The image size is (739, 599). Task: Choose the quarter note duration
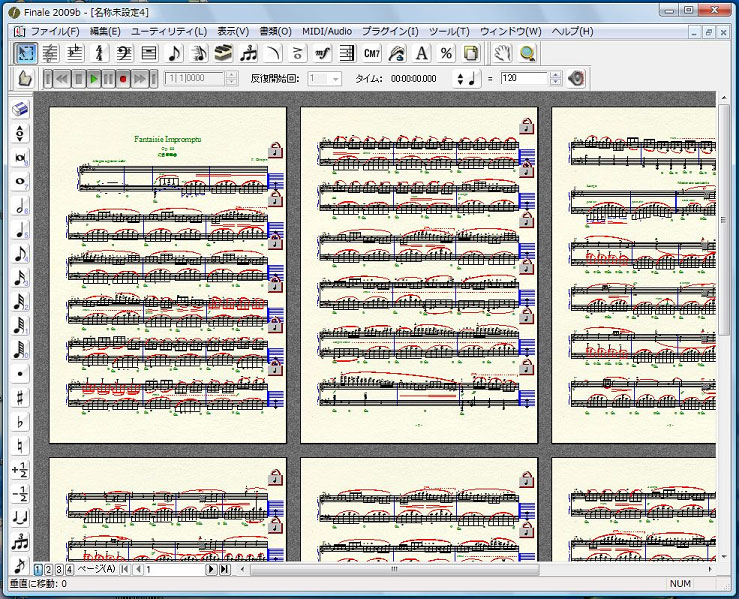coord(20,229)
